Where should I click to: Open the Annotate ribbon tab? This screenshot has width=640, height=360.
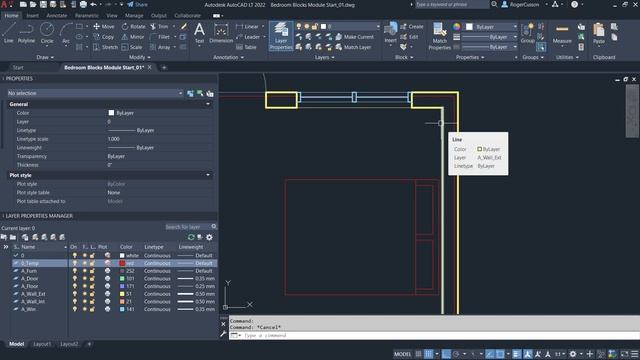click(57, 16)
